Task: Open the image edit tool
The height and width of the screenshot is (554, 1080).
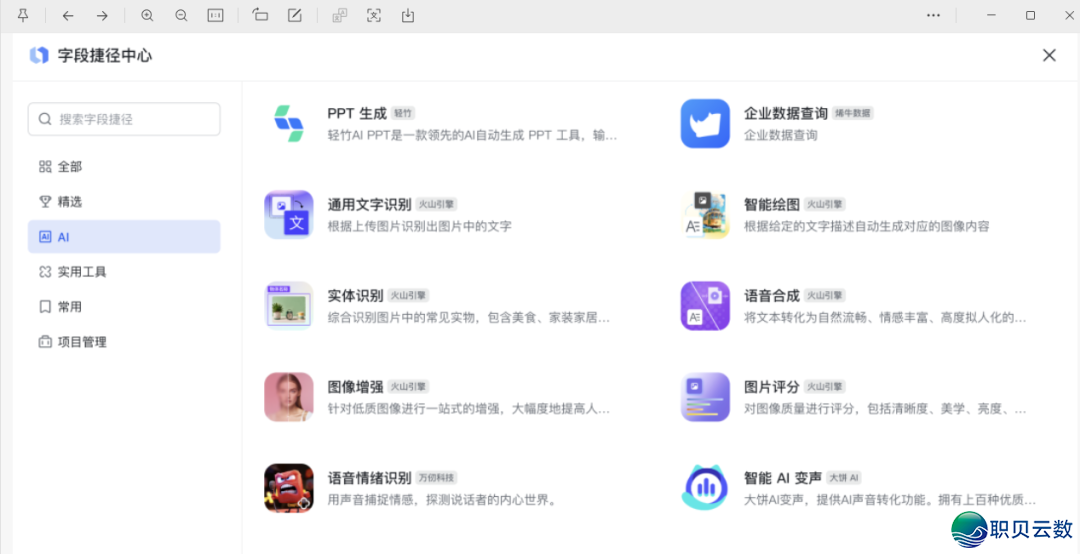Action: click(x=295, y=15)
